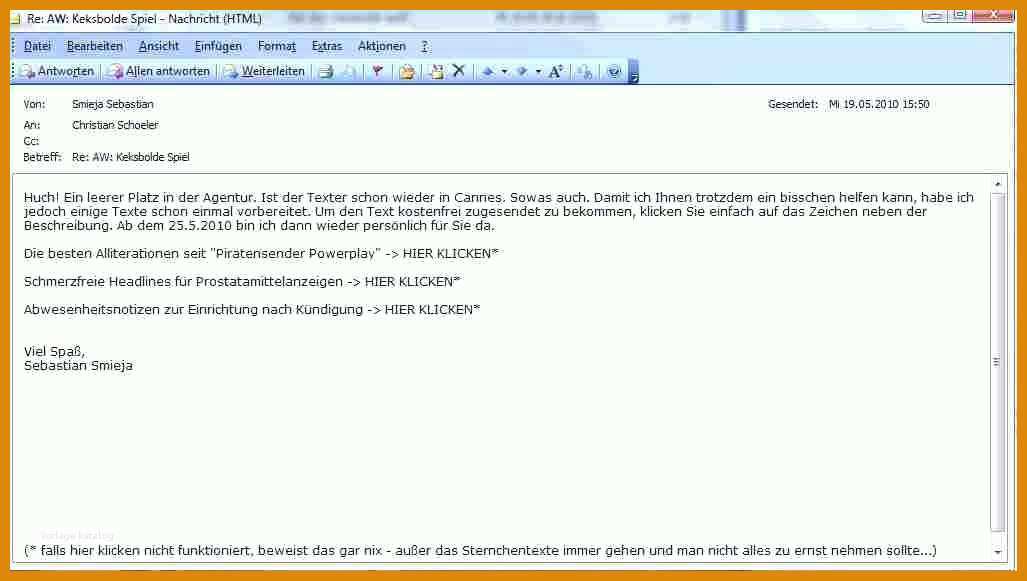Open the Ansicht menu
The width and height of the screenshot is (1027, 581).
pos(159,47)
